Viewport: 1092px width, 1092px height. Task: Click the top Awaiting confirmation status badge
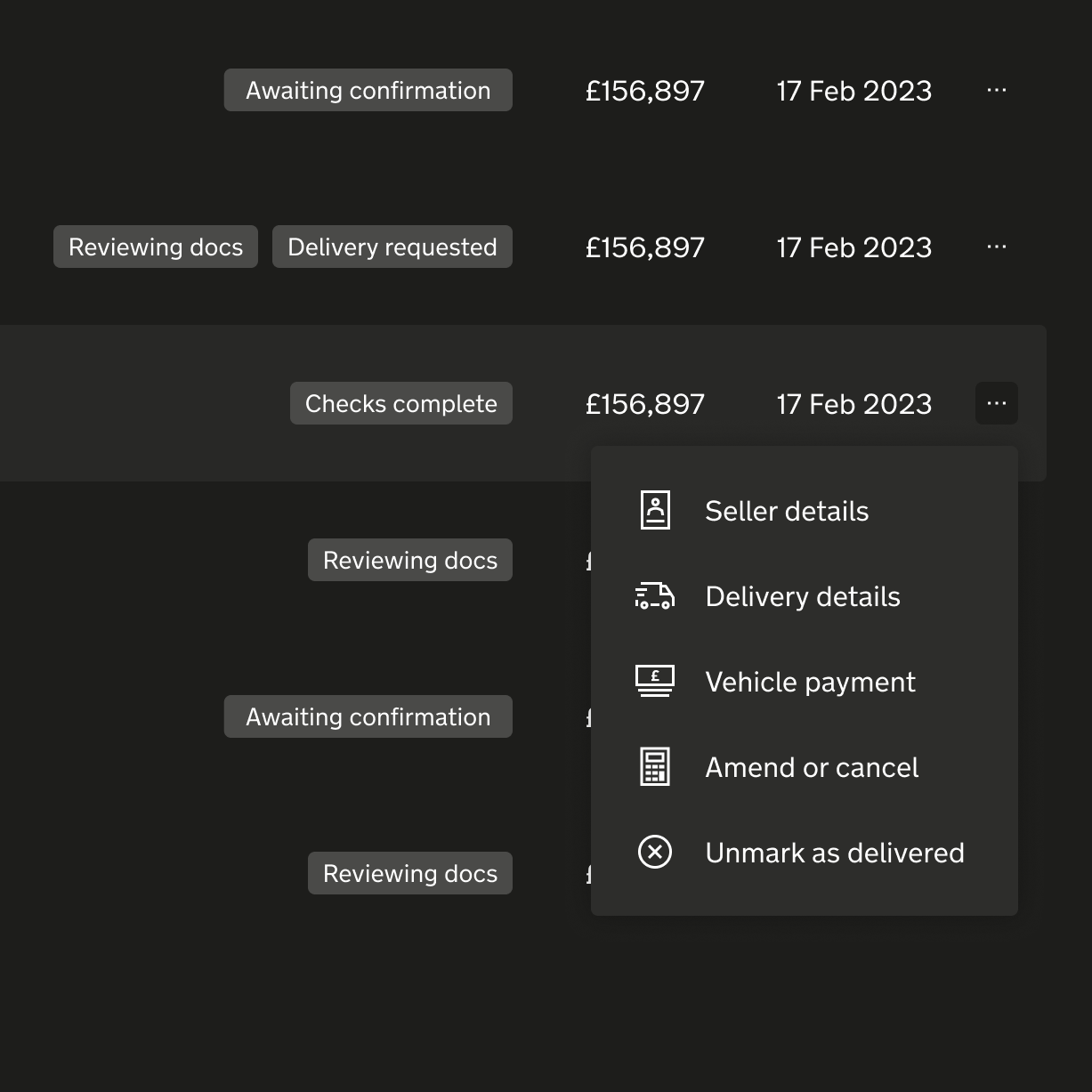[368, 90]
